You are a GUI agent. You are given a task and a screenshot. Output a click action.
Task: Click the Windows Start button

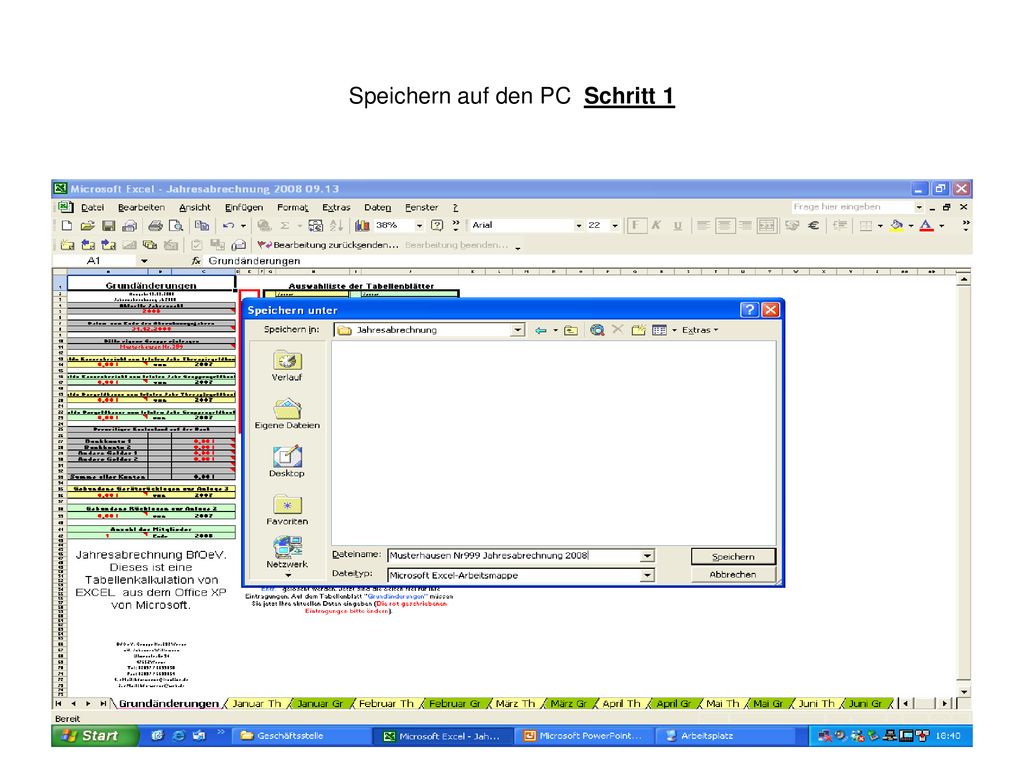coord(95,736)
